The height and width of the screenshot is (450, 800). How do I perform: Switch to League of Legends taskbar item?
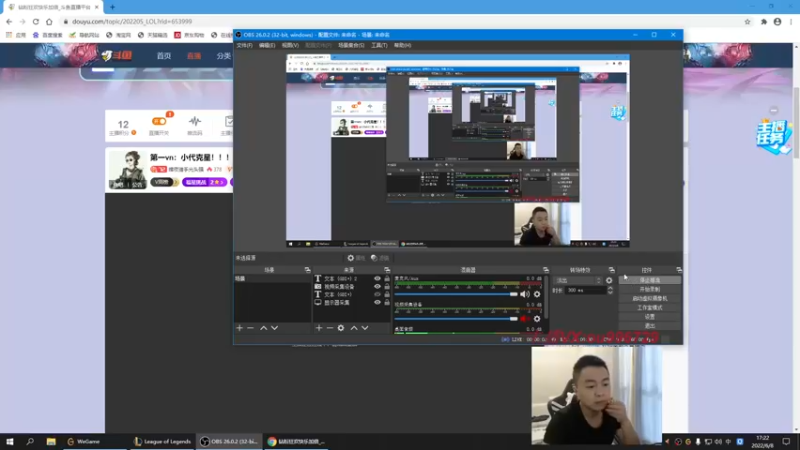click(x=162, y=441)
